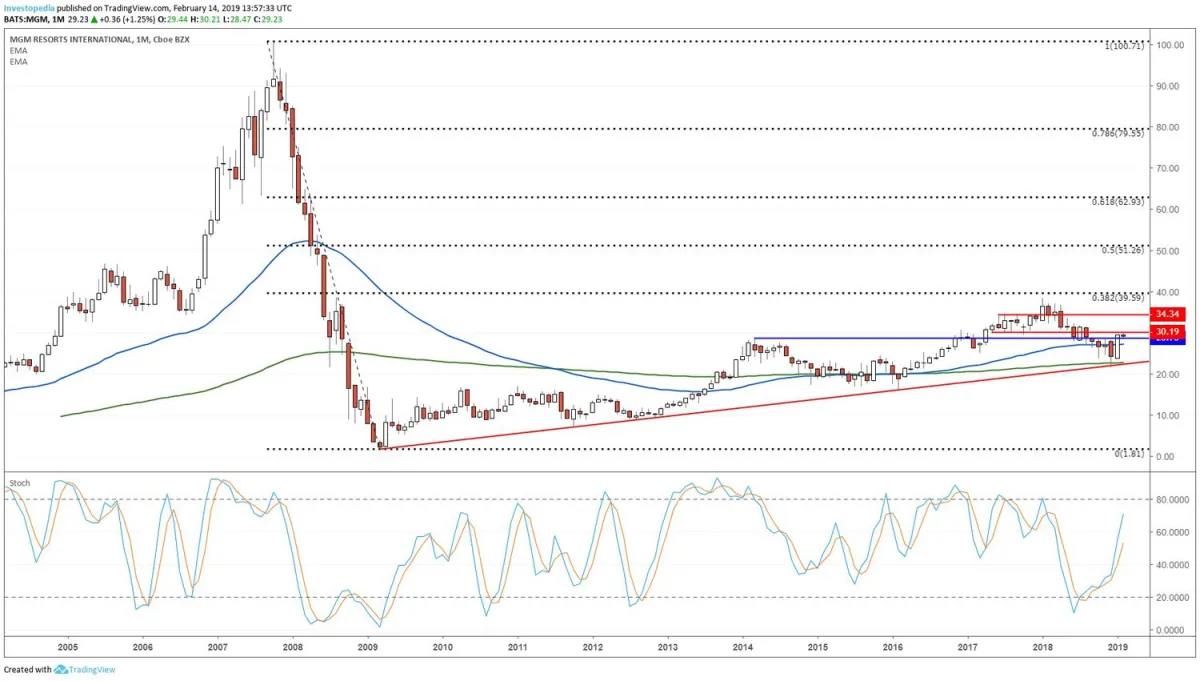Click the 2008 year on the time axis
Image resolution: width=1200 pixels, height=681 pixels.
[293, 648]
